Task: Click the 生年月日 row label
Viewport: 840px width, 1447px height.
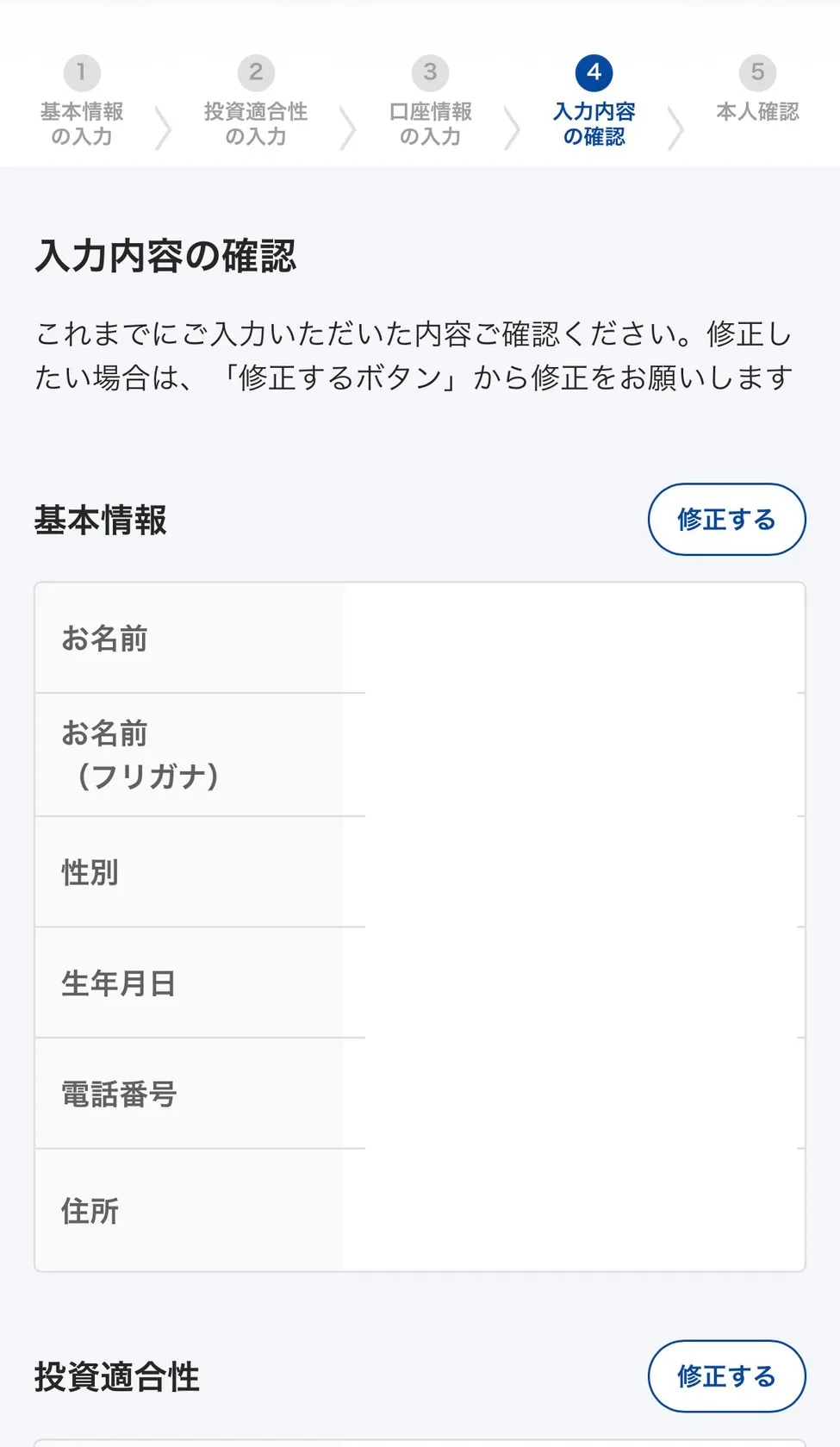Action: point(118,983)
